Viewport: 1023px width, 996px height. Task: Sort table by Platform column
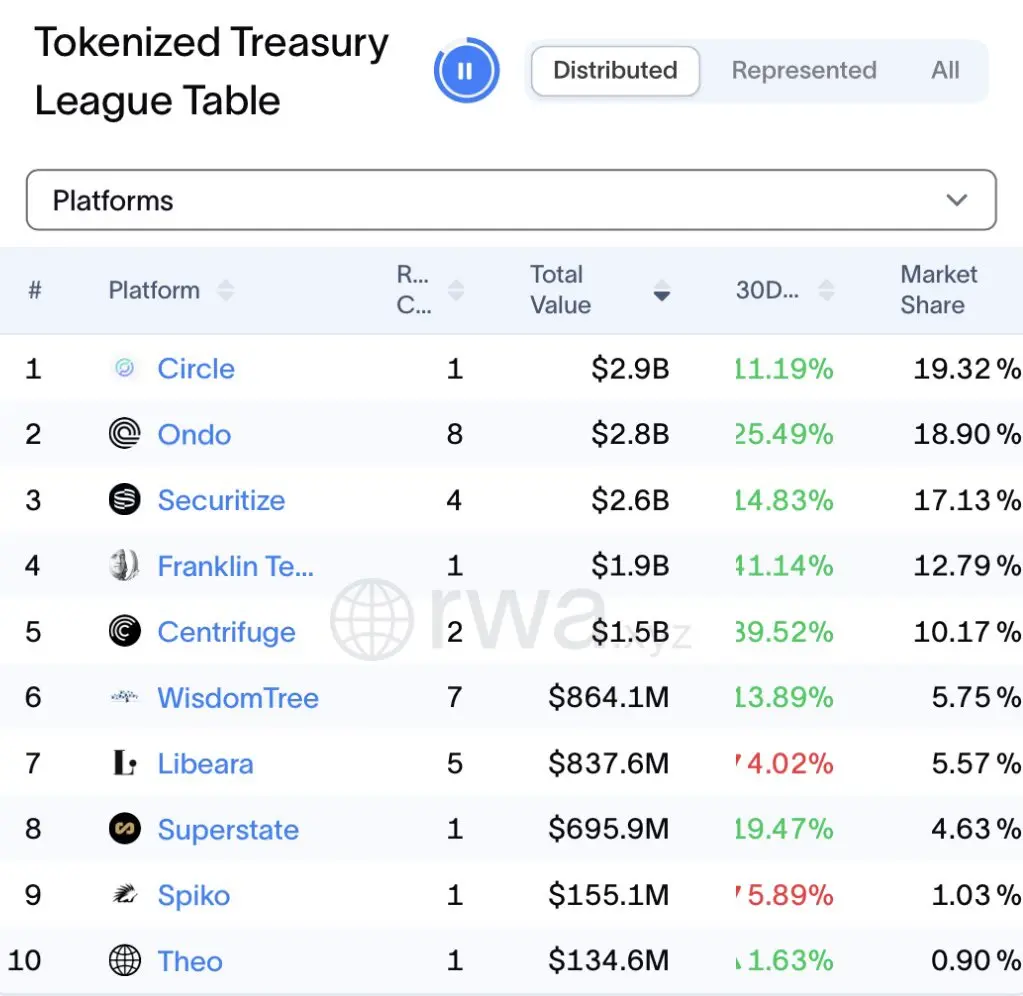point(226,291)
